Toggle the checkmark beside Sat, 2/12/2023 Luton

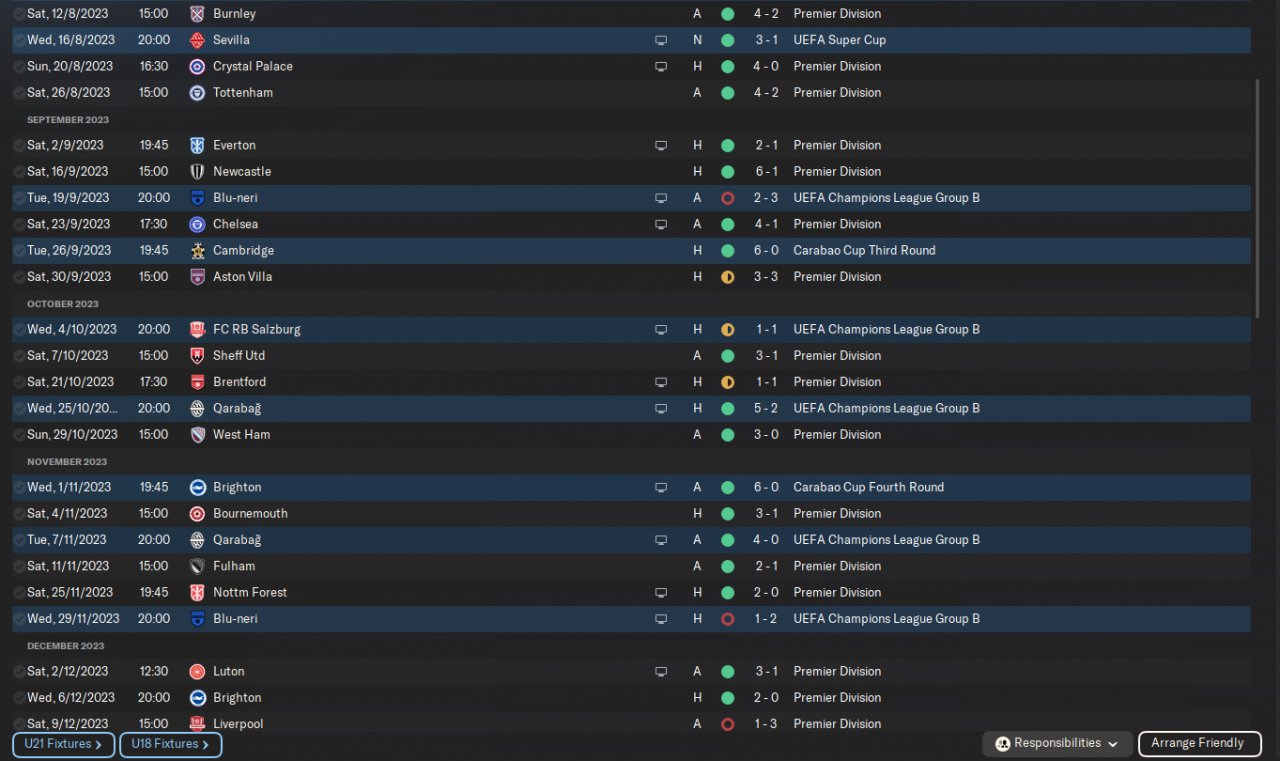click(x=19, y=672)
